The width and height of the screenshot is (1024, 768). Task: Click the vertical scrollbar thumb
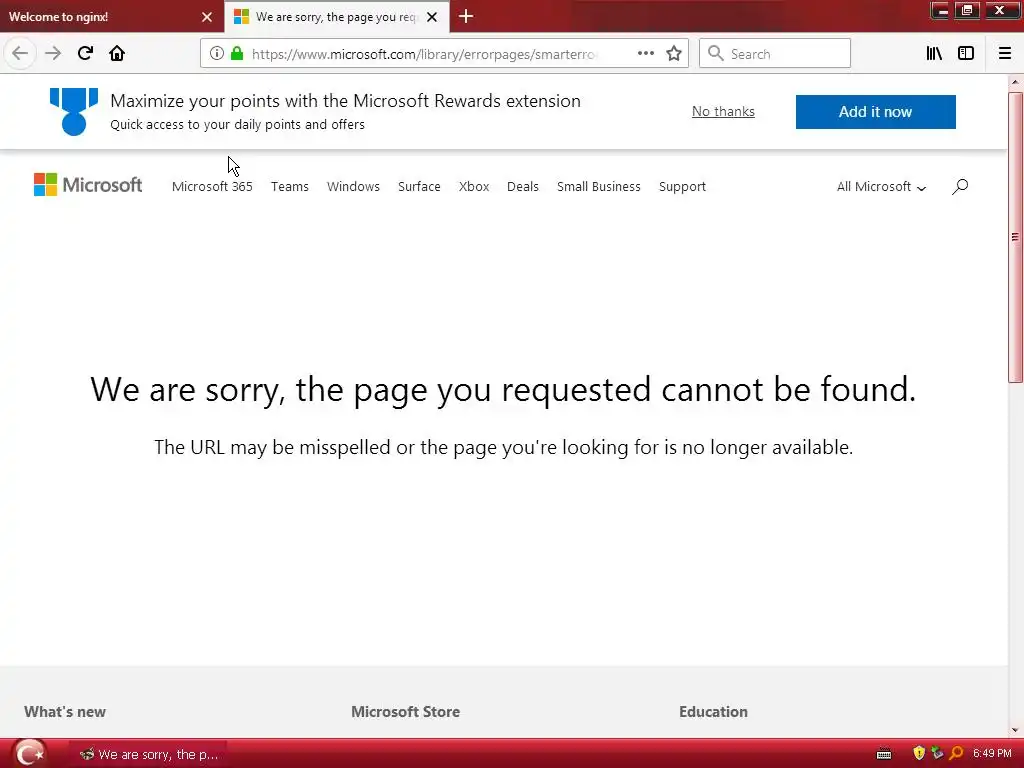click(x=1015, y=237)
